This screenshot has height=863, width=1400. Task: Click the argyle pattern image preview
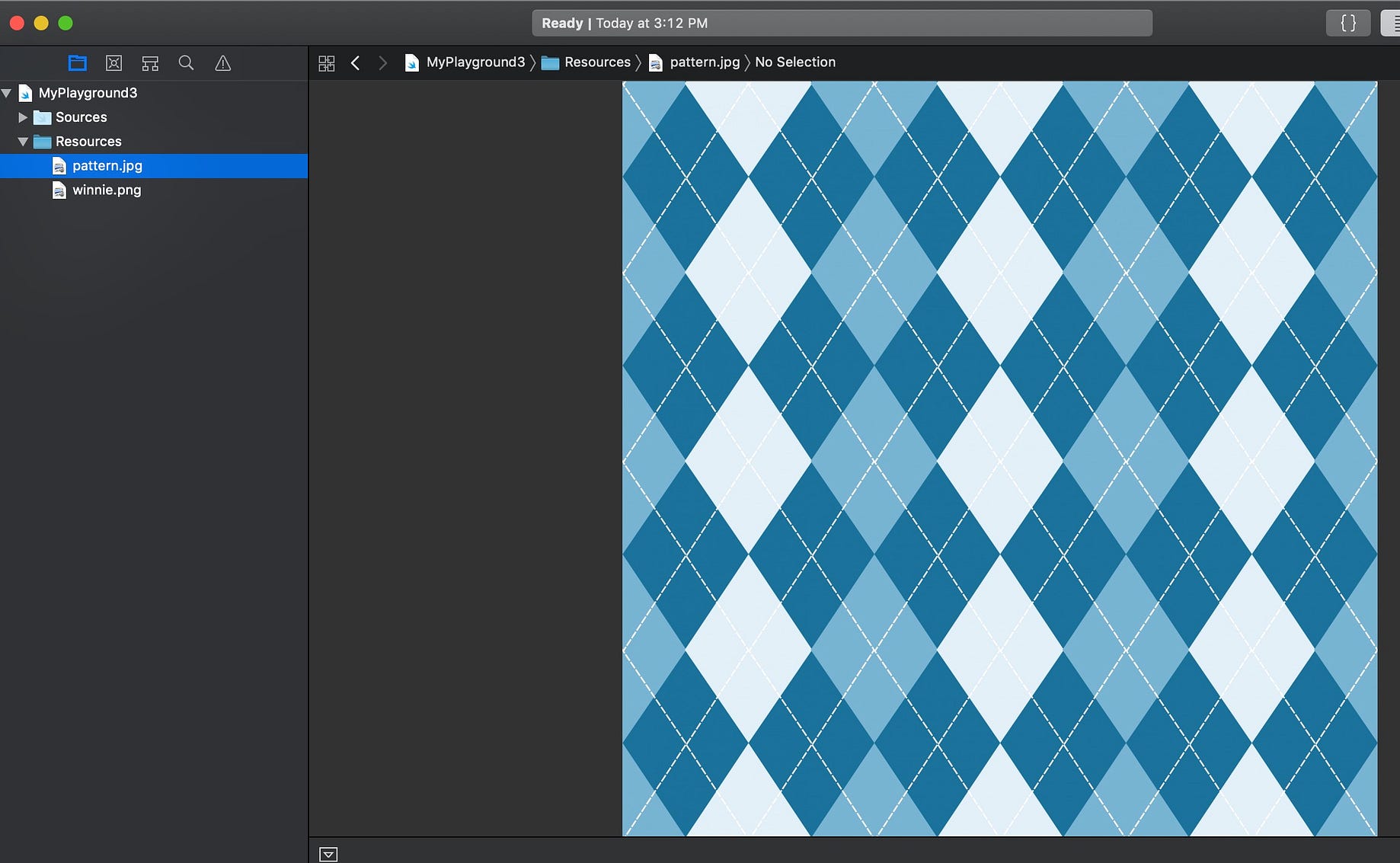[999, 459]
